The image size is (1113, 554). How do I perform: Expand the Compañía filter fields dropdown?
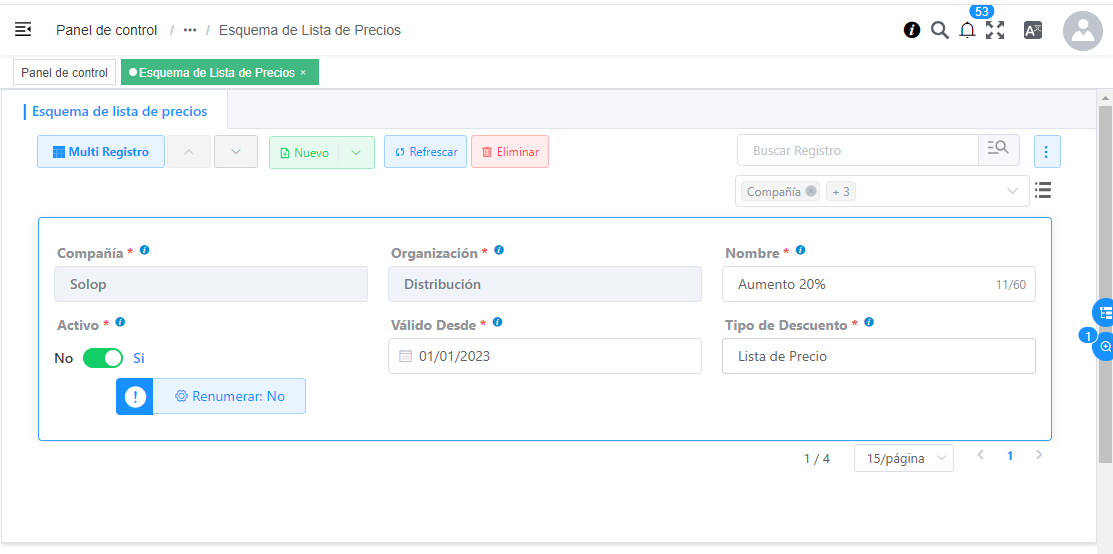point(1012,191)
